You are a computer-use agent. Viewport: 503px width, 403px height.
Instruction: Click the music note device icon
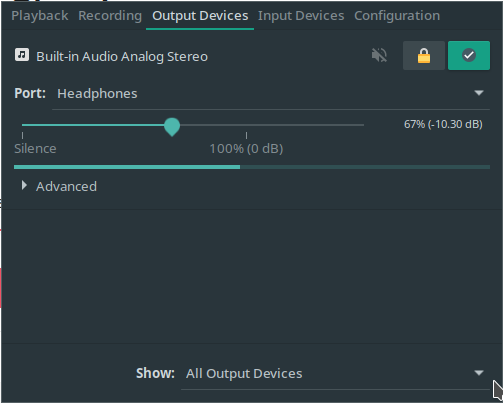(x=22, y=55)
